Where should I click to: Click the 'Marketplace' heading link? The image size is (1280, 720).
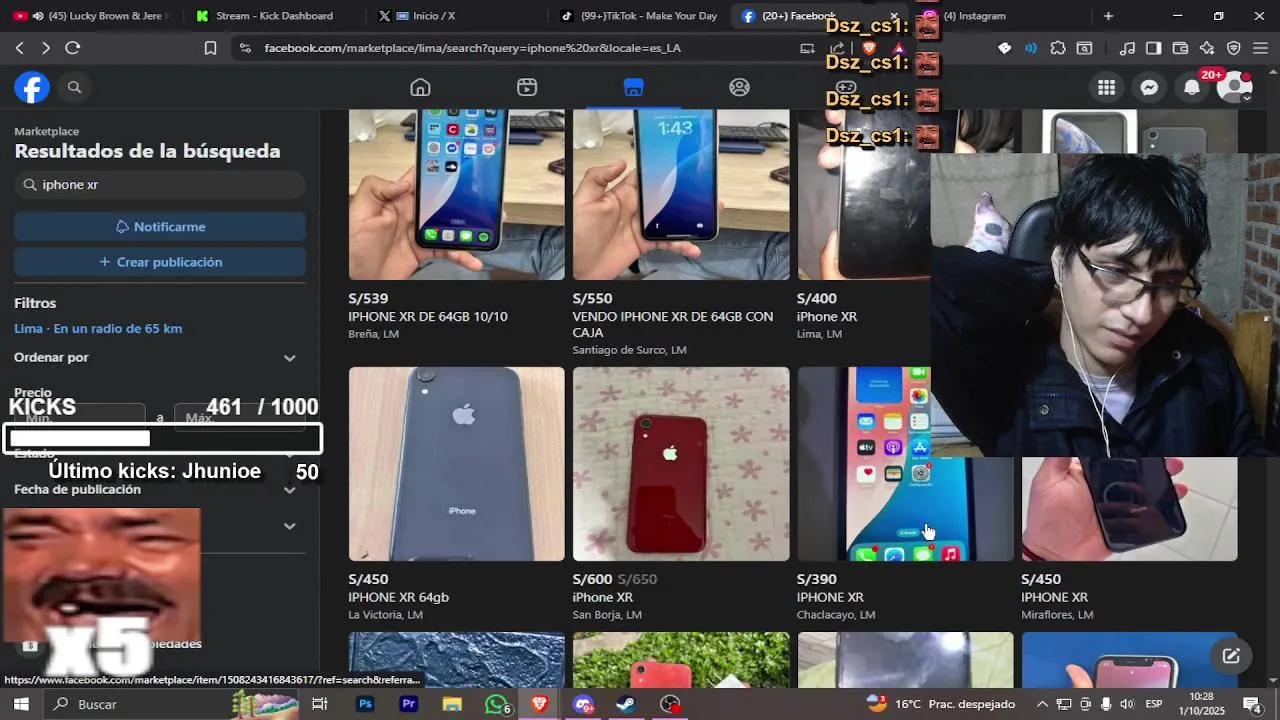(x=47, y=131)
